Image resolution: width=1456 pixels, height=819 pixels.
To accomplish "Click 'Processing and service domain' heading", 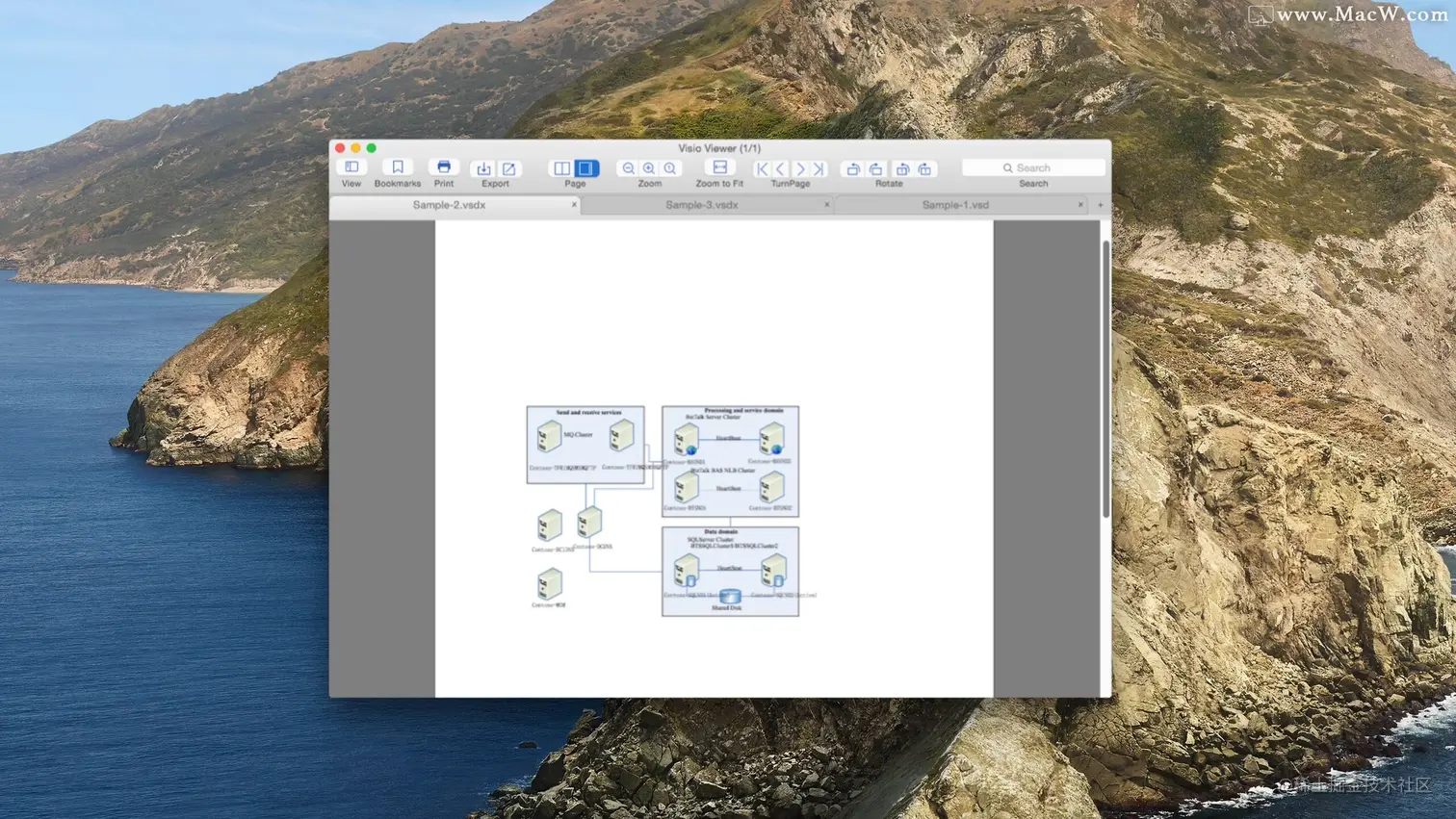I will (x=743, y=410).
